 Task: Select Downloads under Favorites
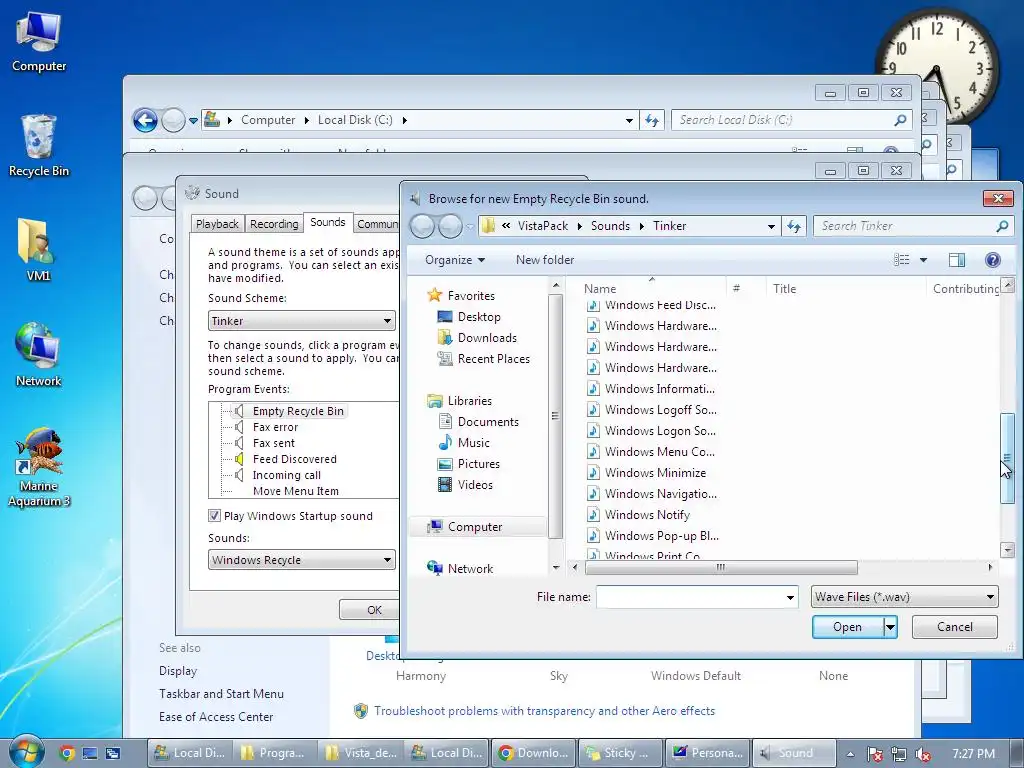click(x=487, y=338)
